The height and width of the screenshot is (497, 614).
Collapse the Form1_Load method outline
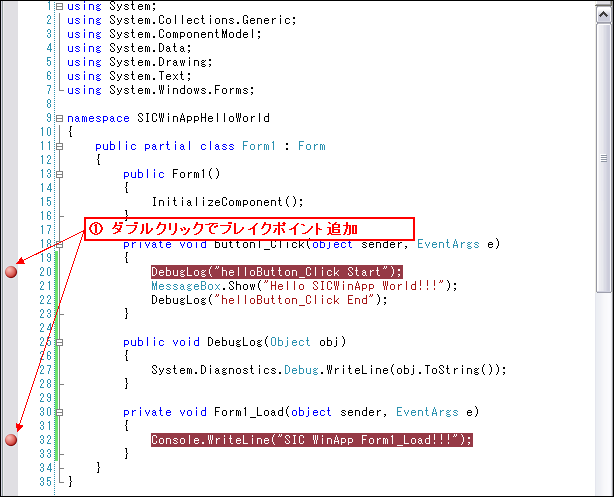[x=60, y=412]
